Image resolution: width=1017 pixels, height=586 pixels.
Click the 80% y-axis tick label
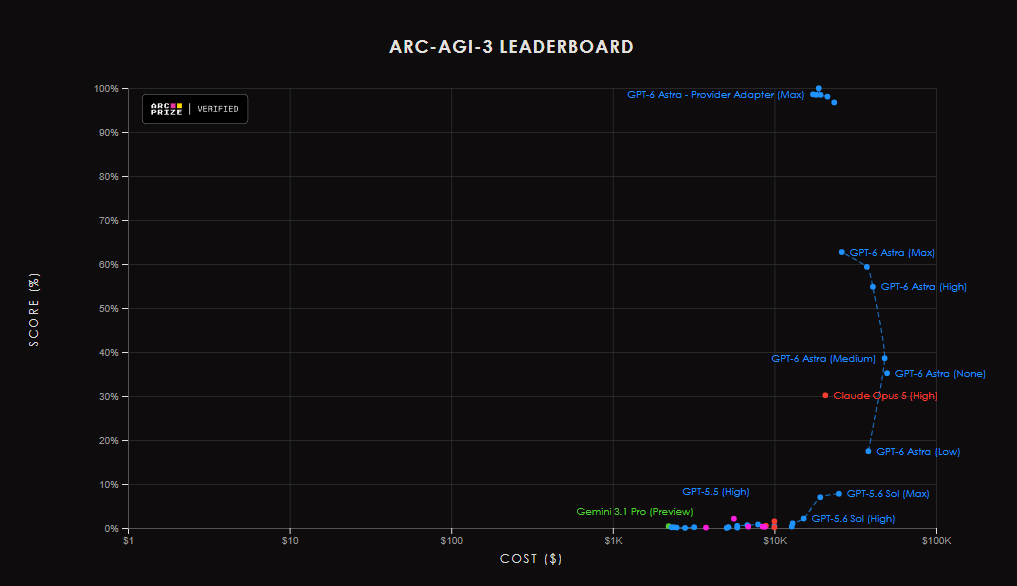pyautogui.click(x=108, y=177)
